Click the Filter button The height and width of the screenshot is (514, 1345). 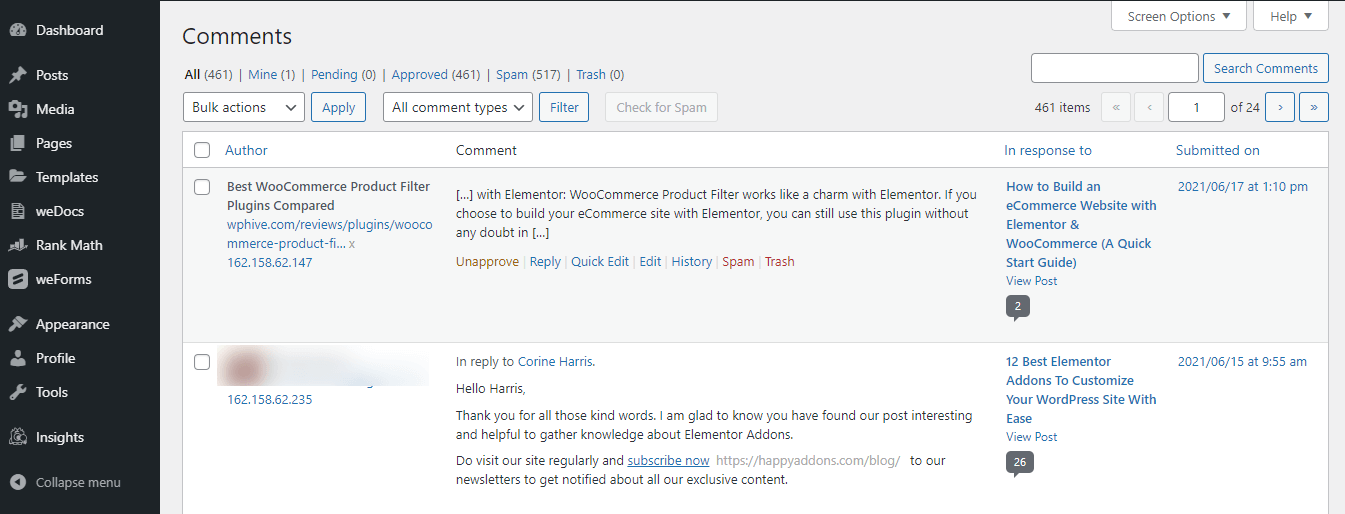pos(564,107)
